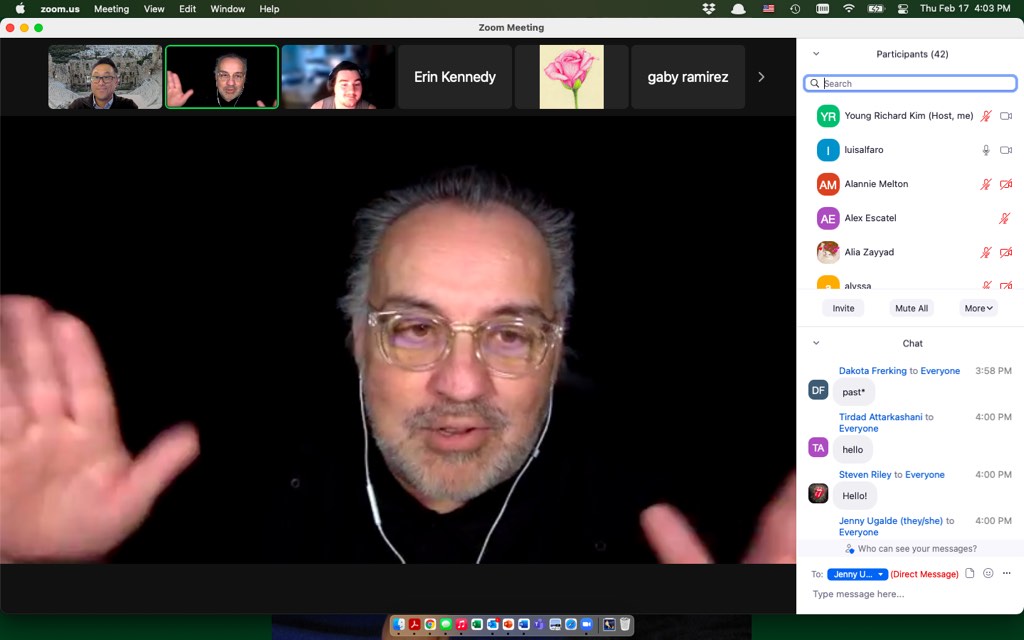Open the View menu

click(x=154, y=9)
